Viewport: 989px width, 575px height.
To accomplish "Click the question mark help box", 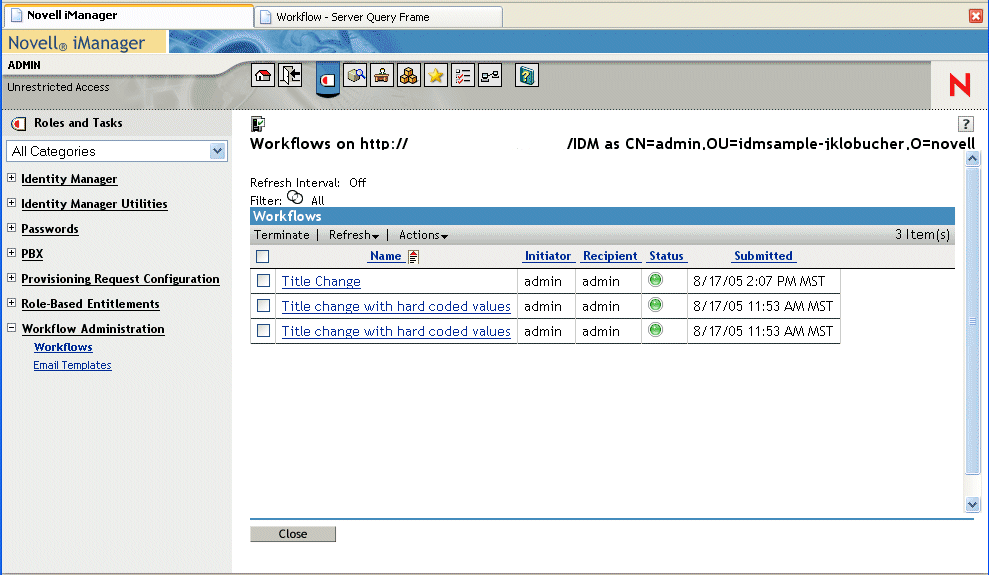I will [966, 124].
